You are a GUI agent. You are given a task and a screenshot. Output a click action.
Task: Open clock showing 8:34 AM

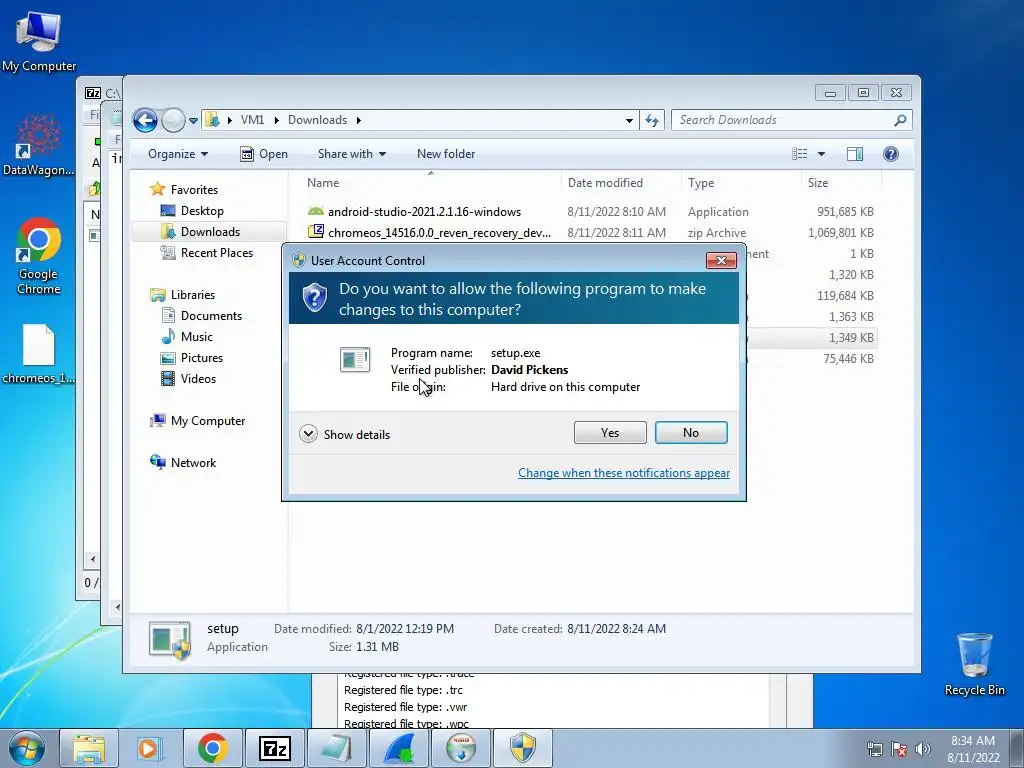coord(973,749)
